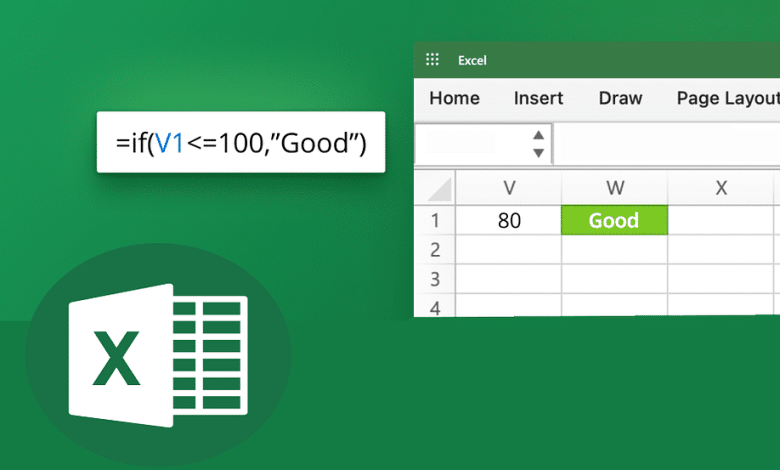Select column X header
780x470 pixels.
click(x=721, y=188)
